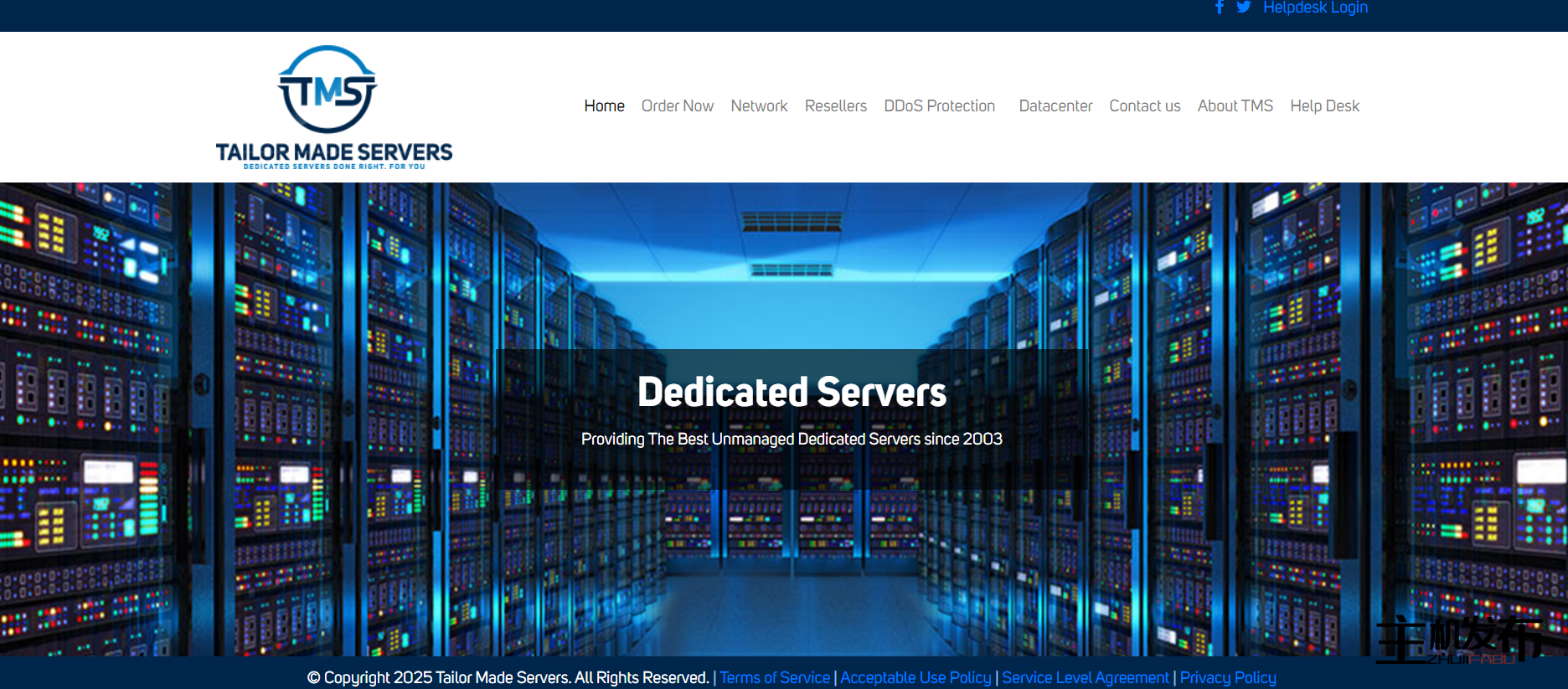Open the Terms of Service link
This screenshot has height=689, width=1568.
point(775,677)
